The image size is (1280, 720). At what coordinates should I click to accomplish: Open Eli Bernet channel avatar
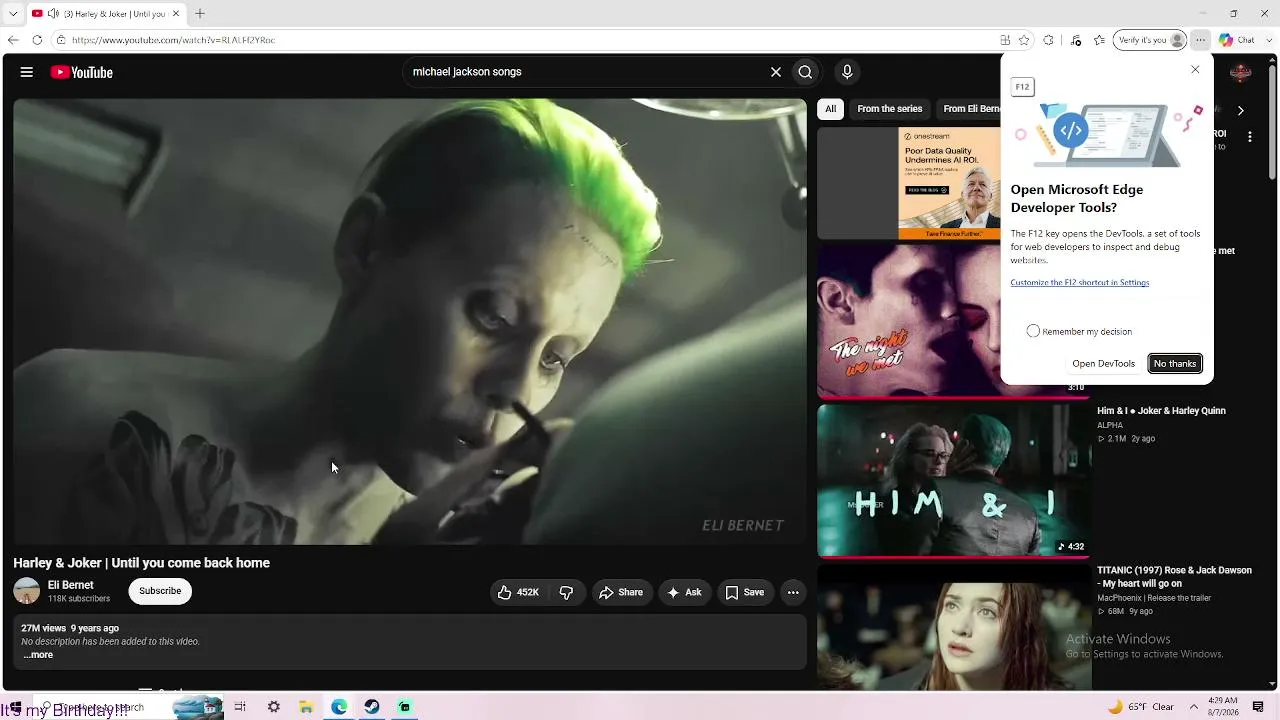click(x=27, y=591)
